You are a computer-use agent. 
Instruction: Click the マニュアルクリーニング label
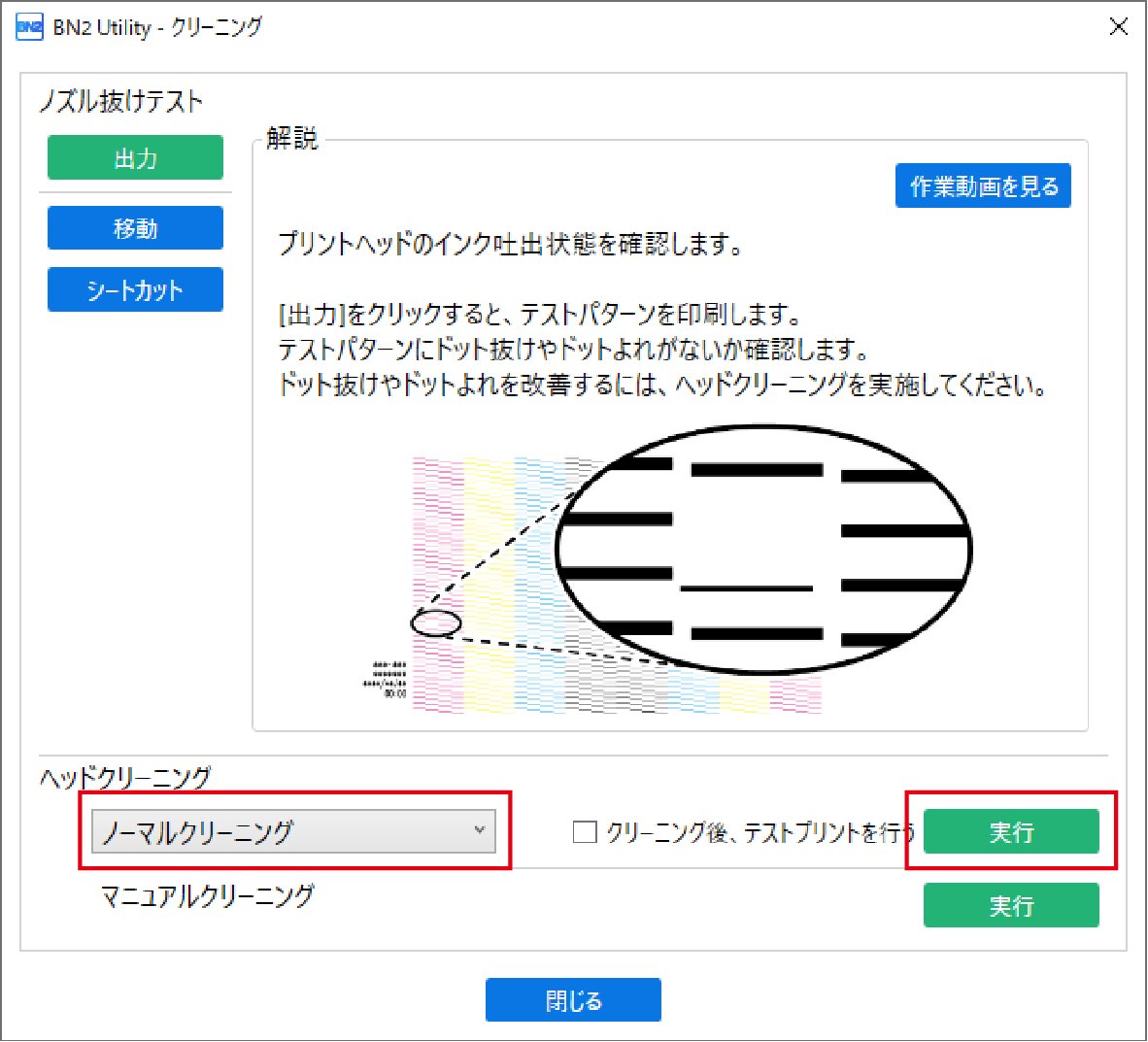[x=207, y=894]
